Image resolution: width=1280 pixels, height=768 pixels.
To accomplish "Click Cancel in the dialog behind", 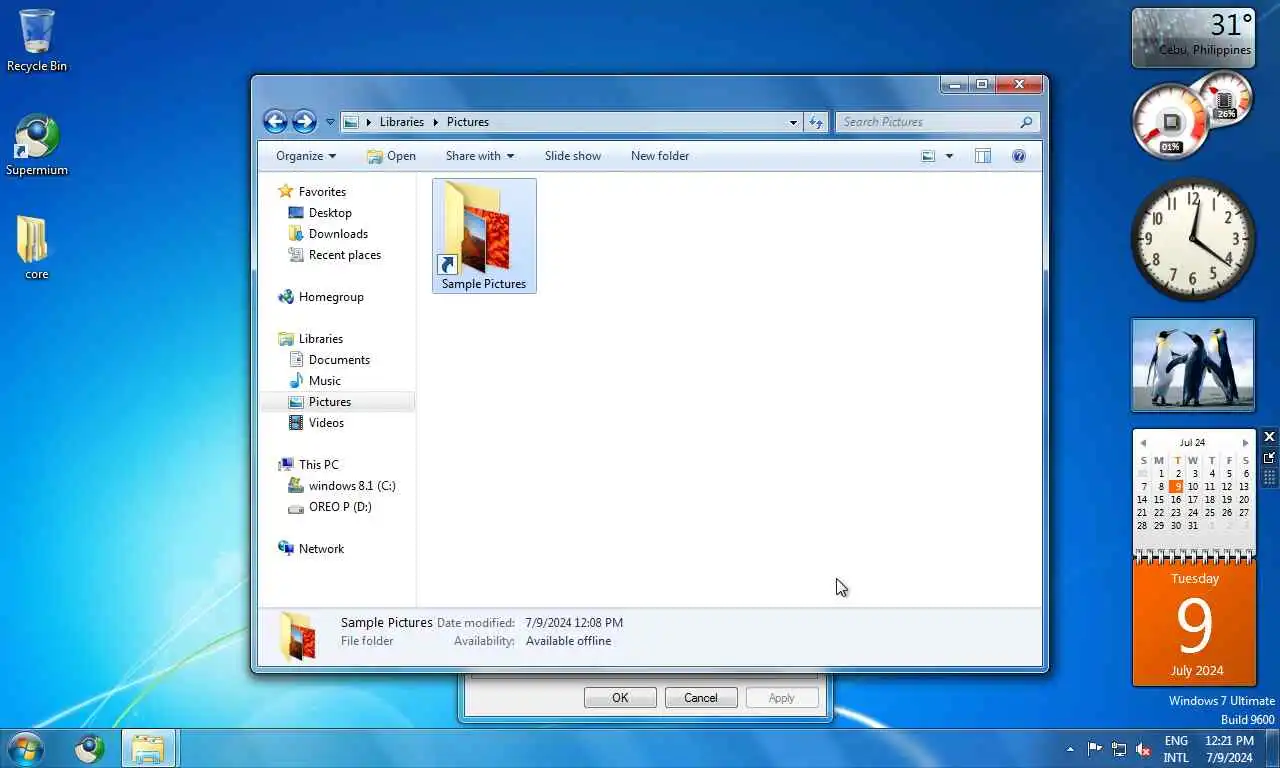I will [701, 698].
